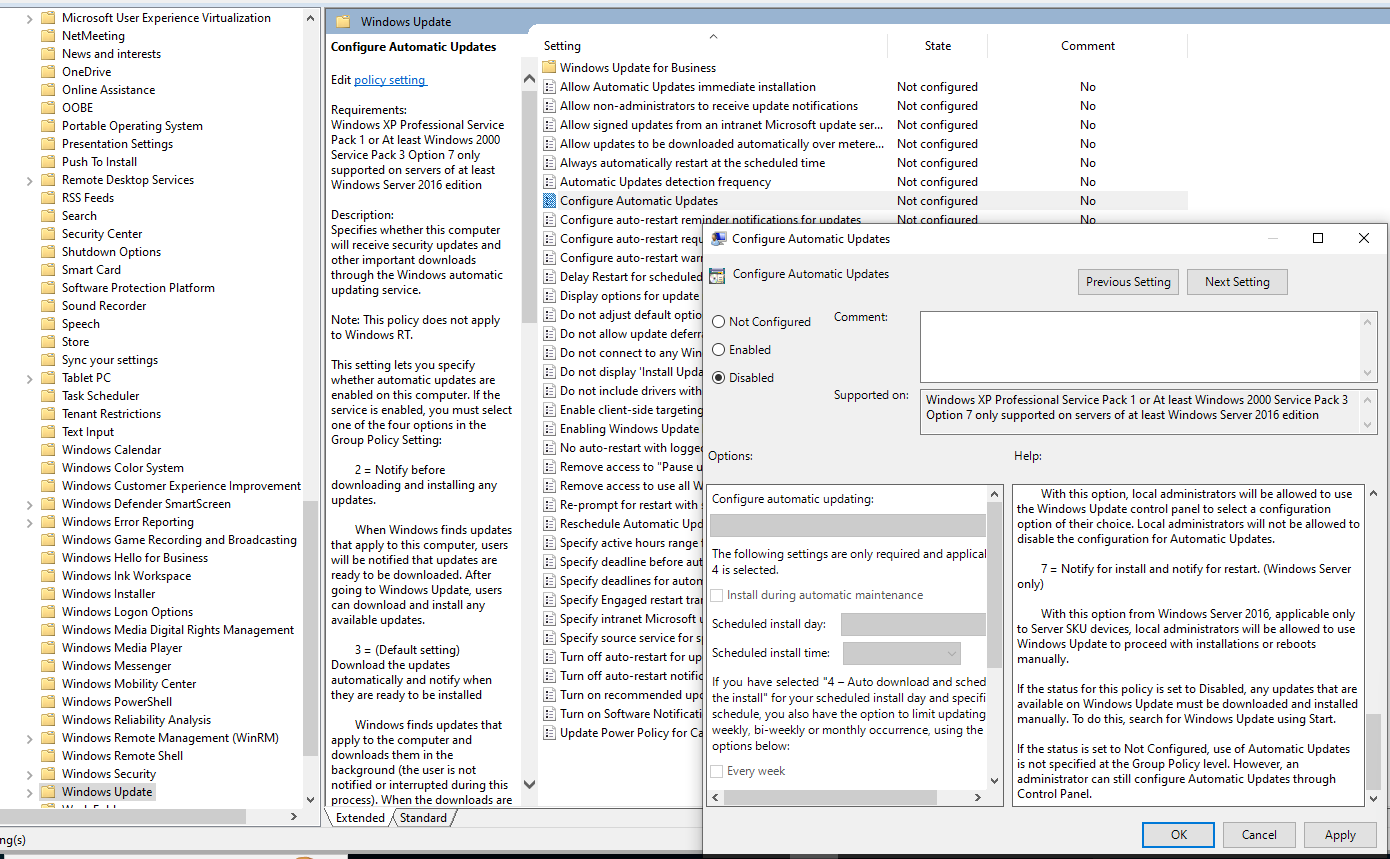Switch to the Extended tab

click(360, 818)
